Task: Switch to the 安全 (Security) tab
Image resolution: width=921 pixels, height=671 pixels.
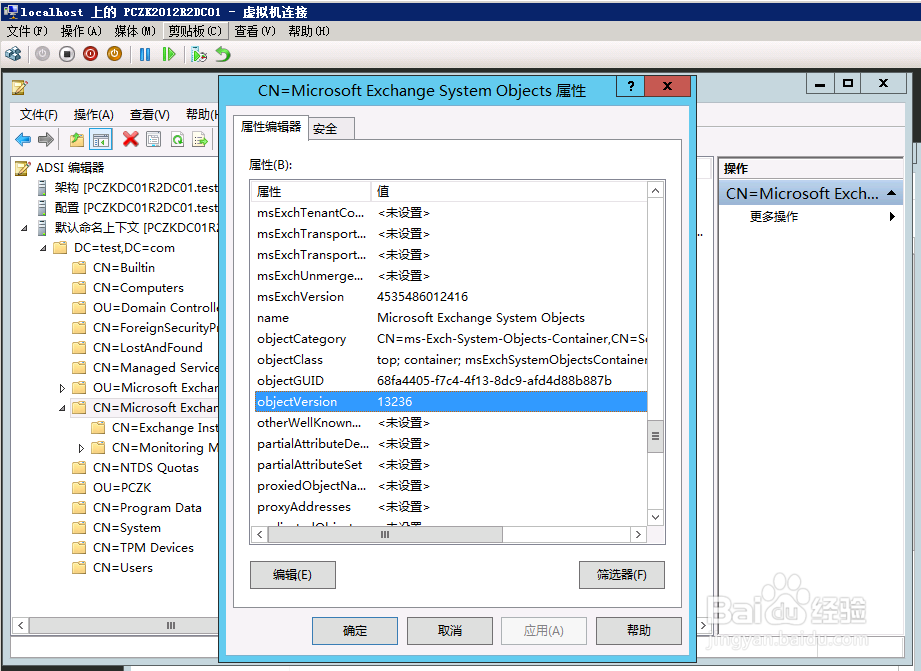Action: click(331, 129)
